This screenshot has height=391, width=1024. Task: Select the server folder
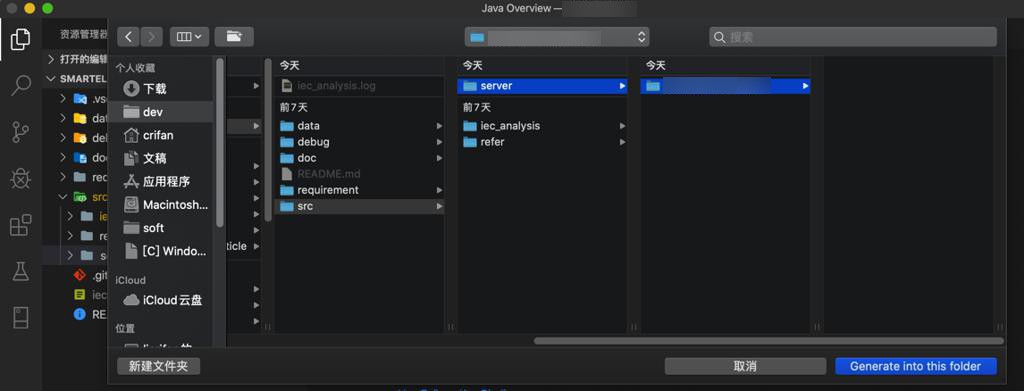click(542, 86)
